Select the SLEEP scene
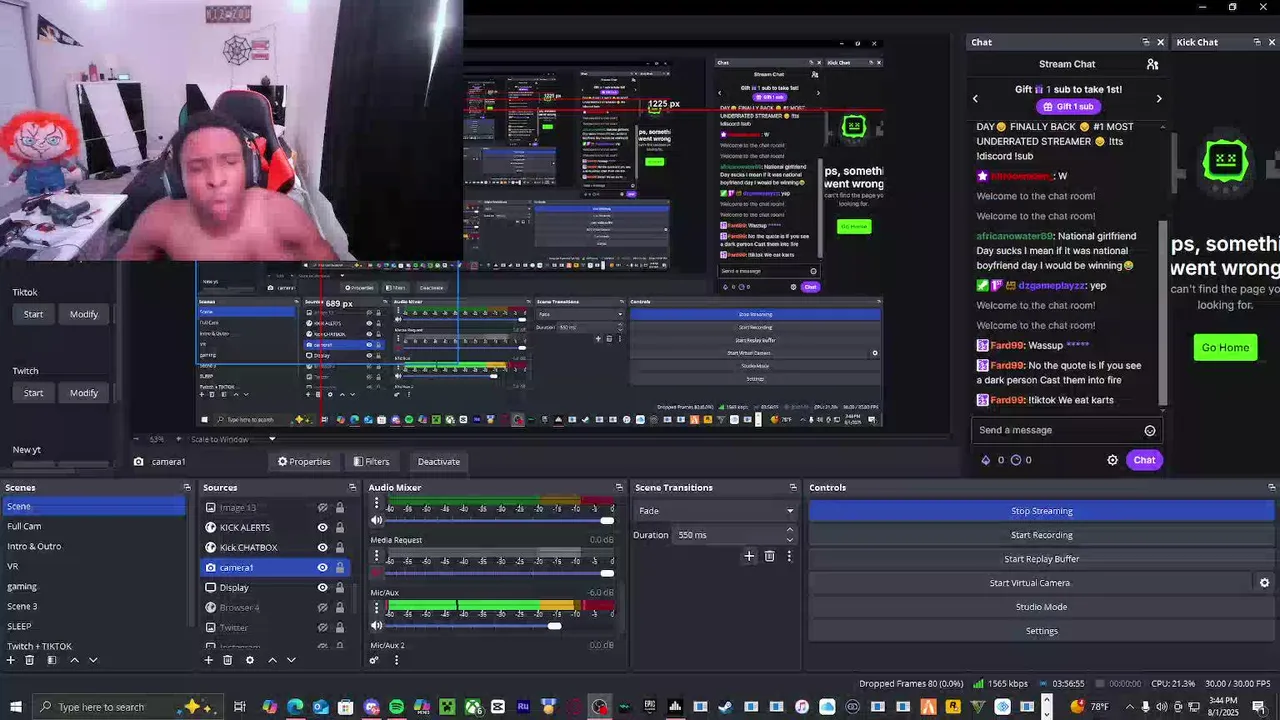The height and width of the screenshot is (720, 1280). coord(19,626)
